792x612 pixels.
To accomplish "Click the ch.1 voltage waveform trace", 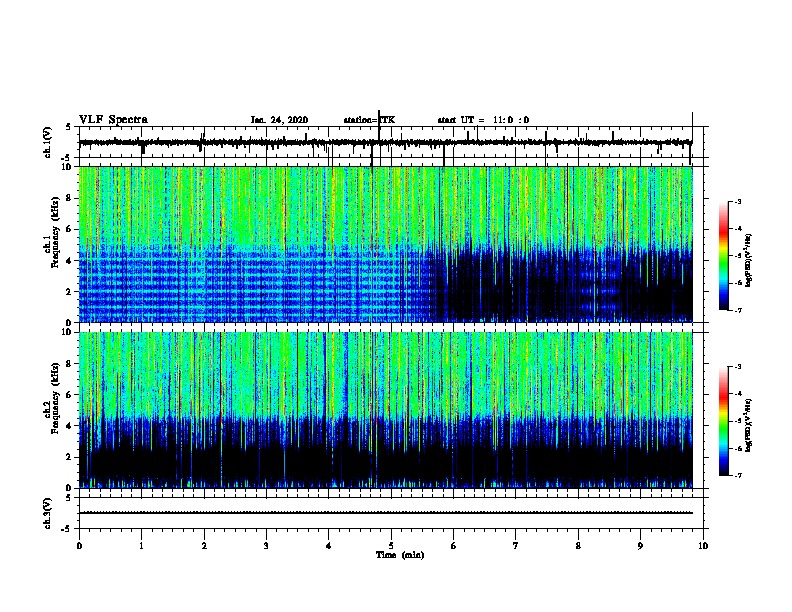I will (x=385, y=142).
